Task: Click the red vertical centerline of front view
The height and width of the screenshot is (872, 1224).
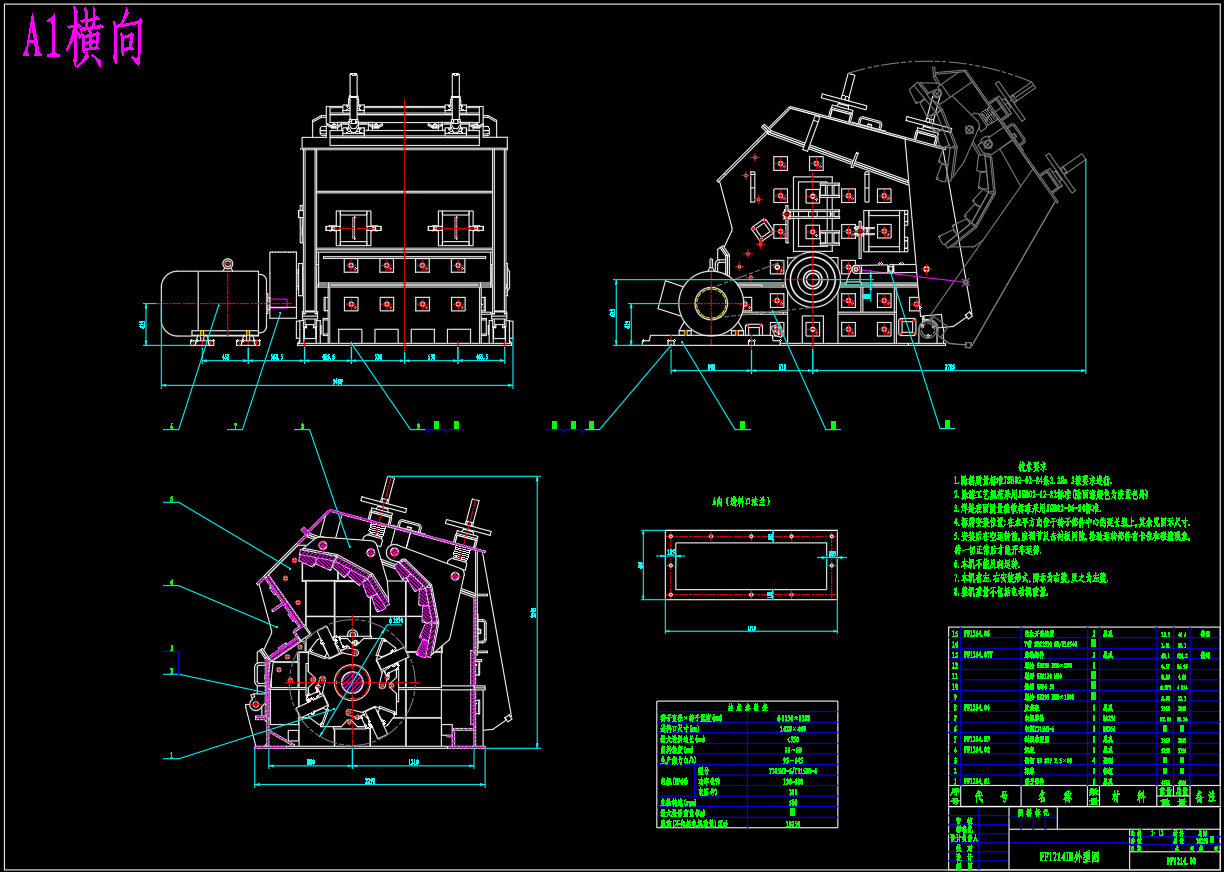Action: coord(404,224)
